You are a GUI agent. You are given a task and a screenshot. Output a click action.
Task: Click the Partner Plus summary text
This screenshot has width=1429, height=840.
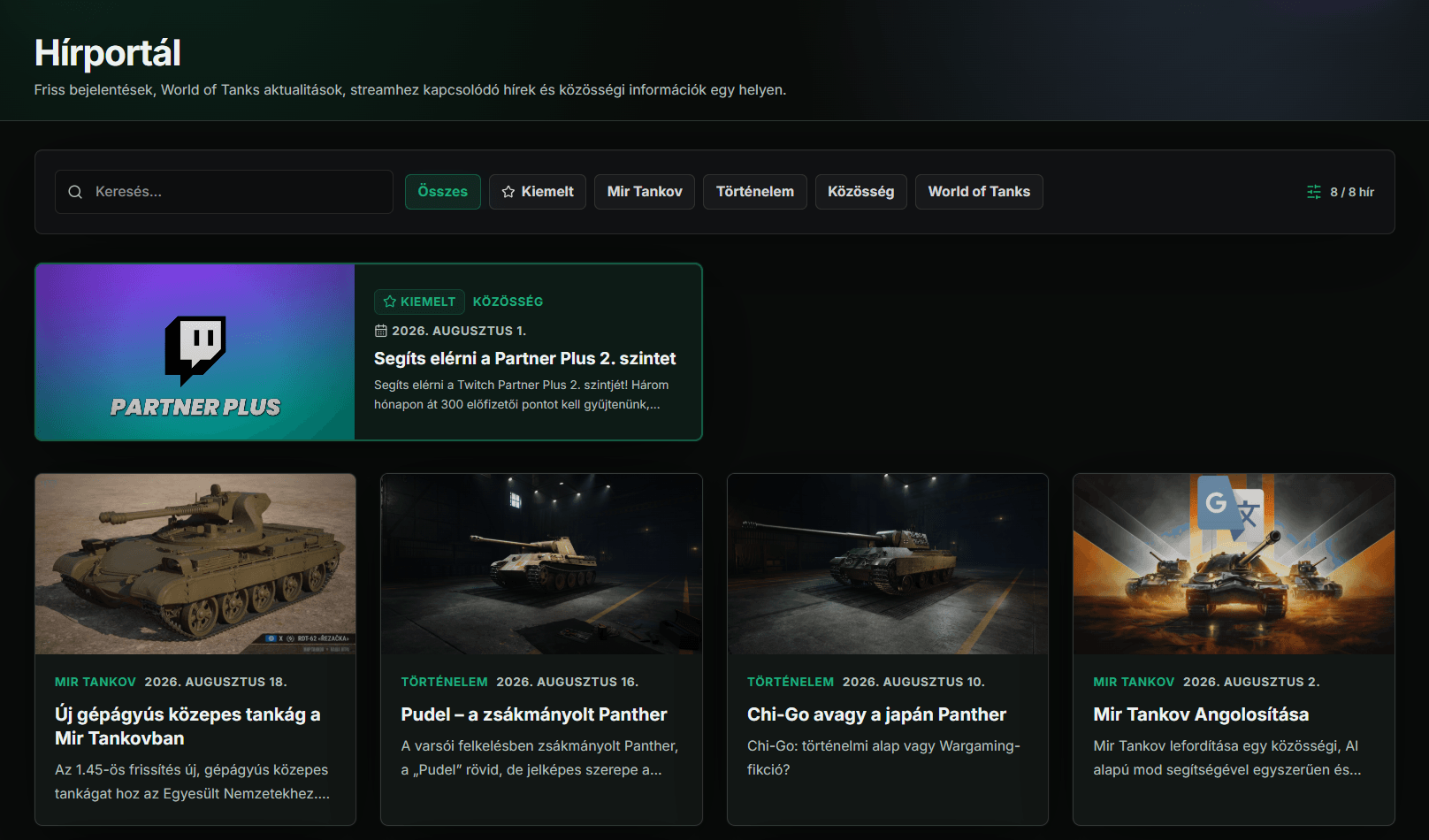point(521,394)
